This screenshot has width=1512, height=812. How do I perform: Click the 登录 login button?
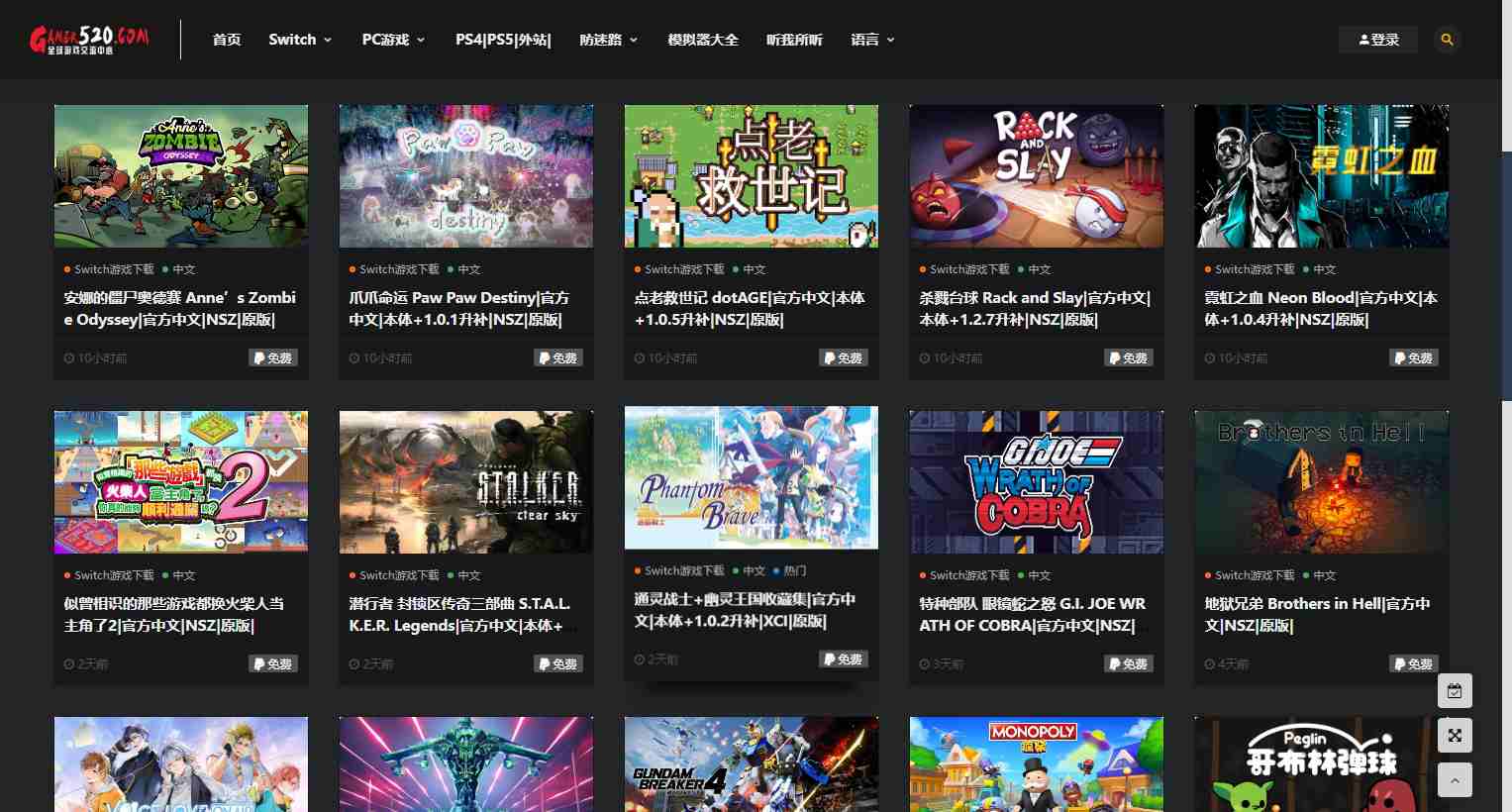[1378, 40]
